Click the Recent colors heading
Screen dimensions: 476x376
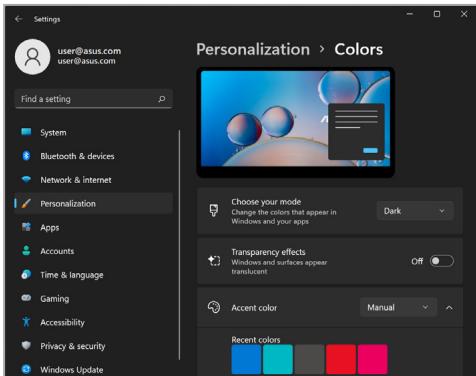click(x=256, y=340)
